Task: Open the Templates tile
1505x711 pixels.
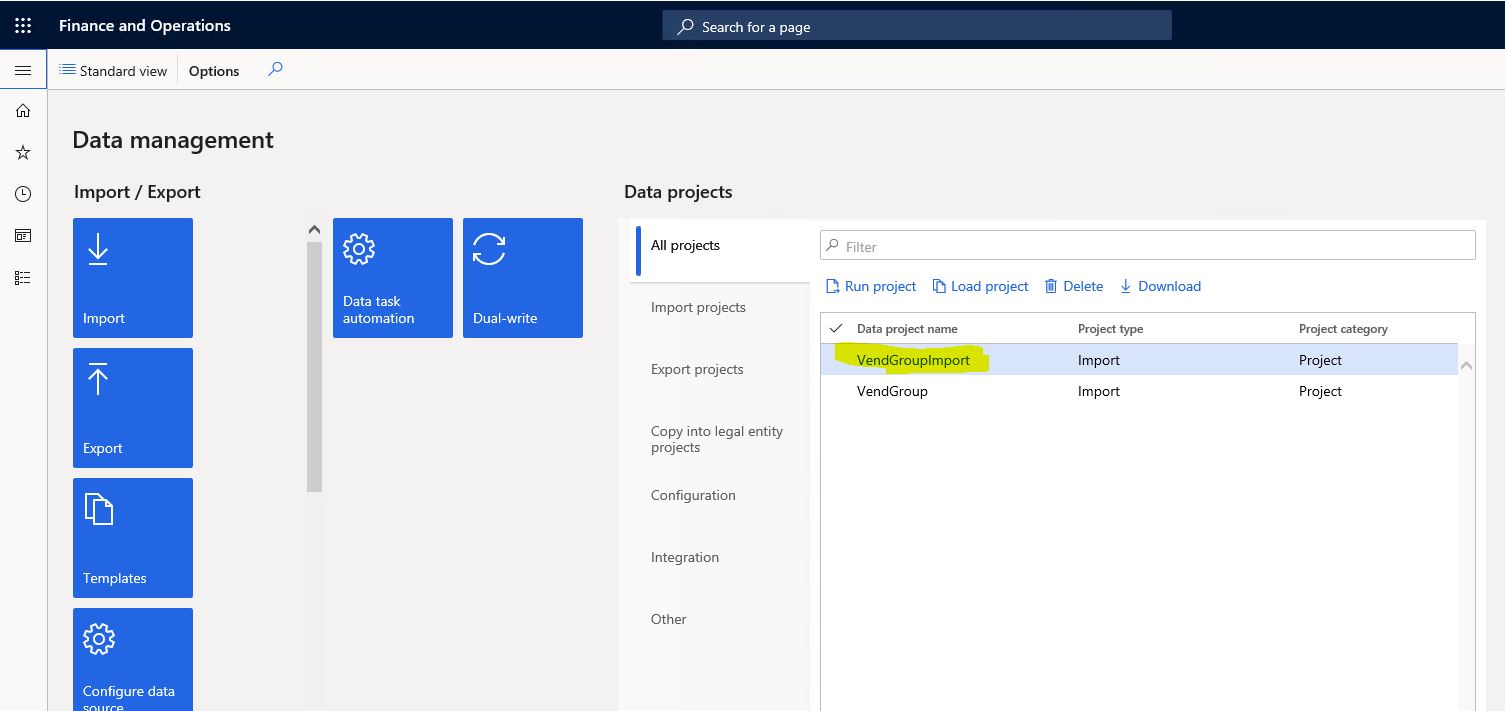Action: click(x=133, y=538)
